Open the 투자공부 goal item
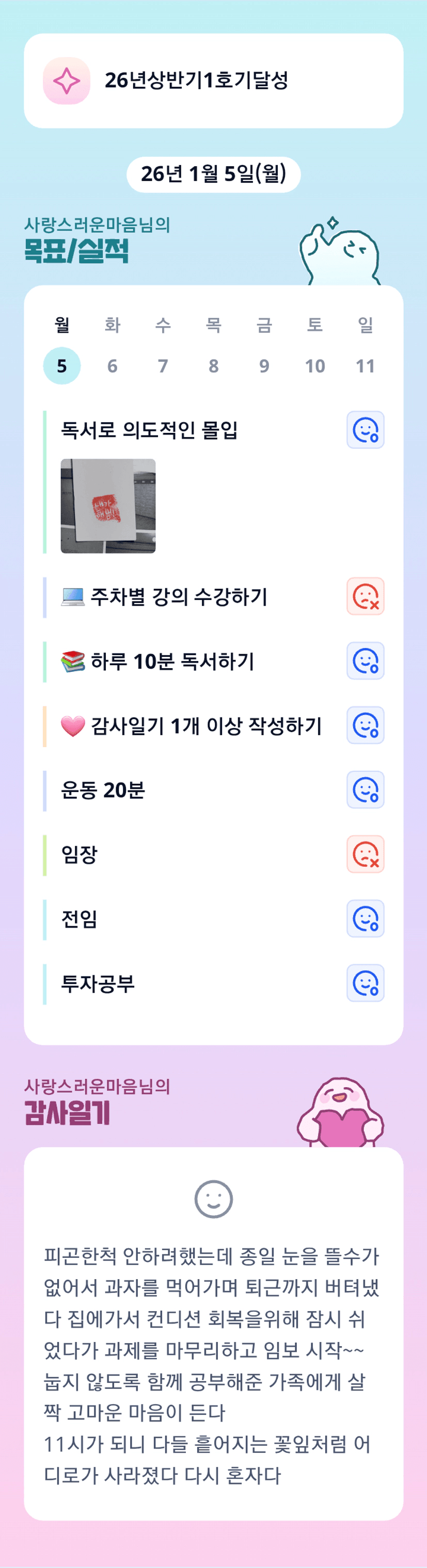Image resolution: width=427 pixels, height=1568 pixels. click(98, 983)
